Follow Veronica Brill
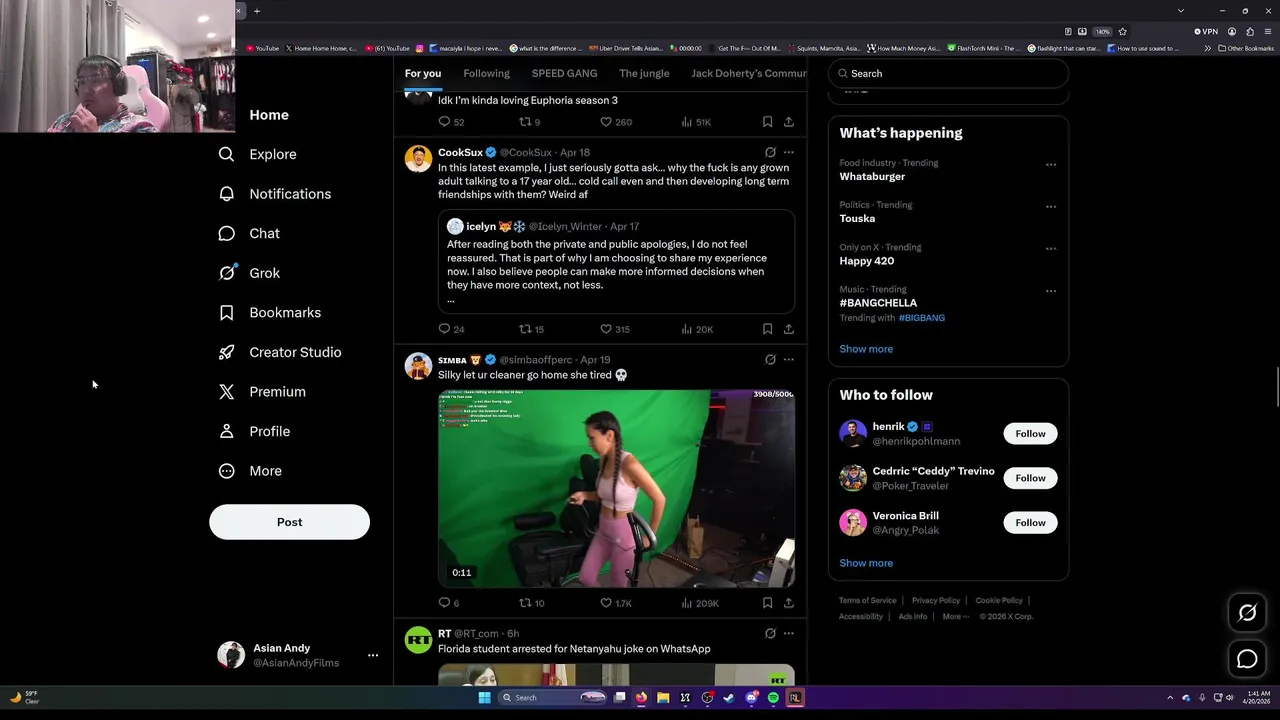This screenshot has width=1280, height=720. pos(1030,523)
